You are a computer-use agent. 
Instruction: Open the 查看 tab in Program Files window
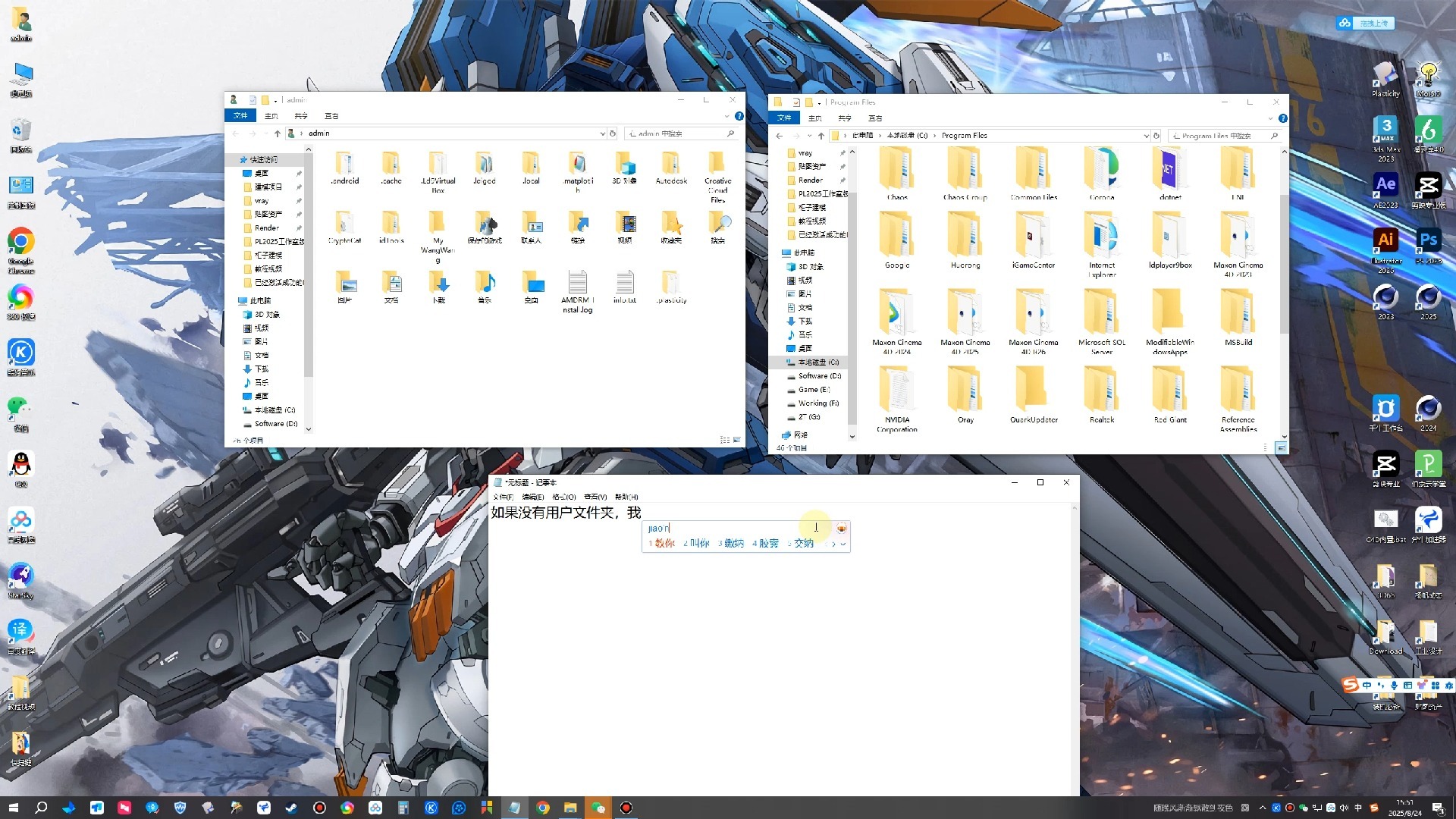(x=875, y=118)
